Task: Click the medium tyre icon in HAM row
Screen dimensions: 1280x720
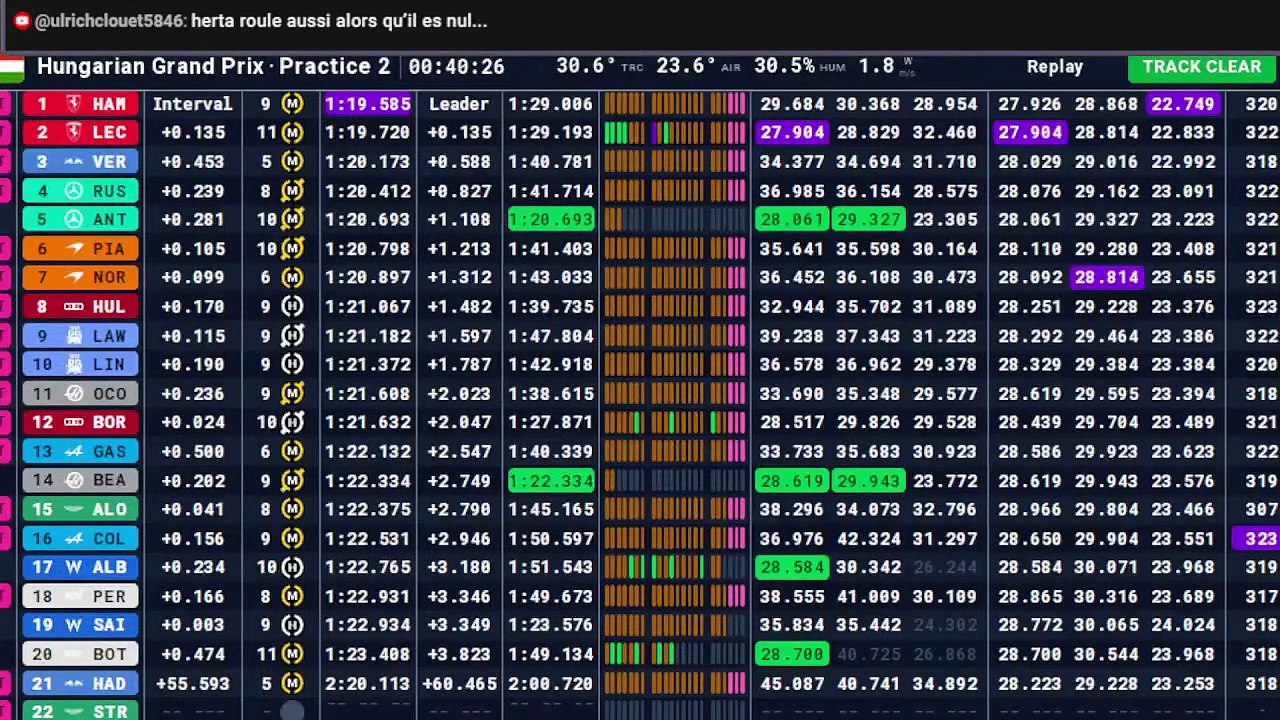Action: (x=292, y=103)
